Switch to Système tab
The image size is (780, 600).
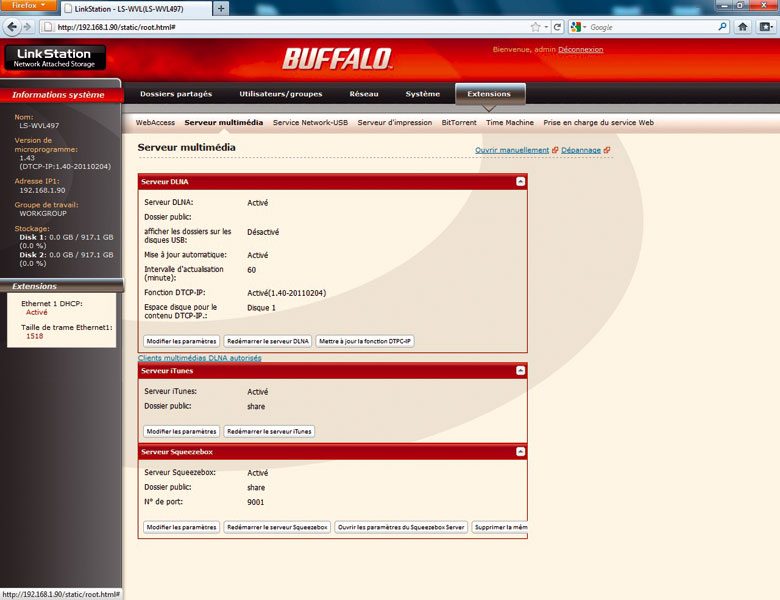click(422, 94)
